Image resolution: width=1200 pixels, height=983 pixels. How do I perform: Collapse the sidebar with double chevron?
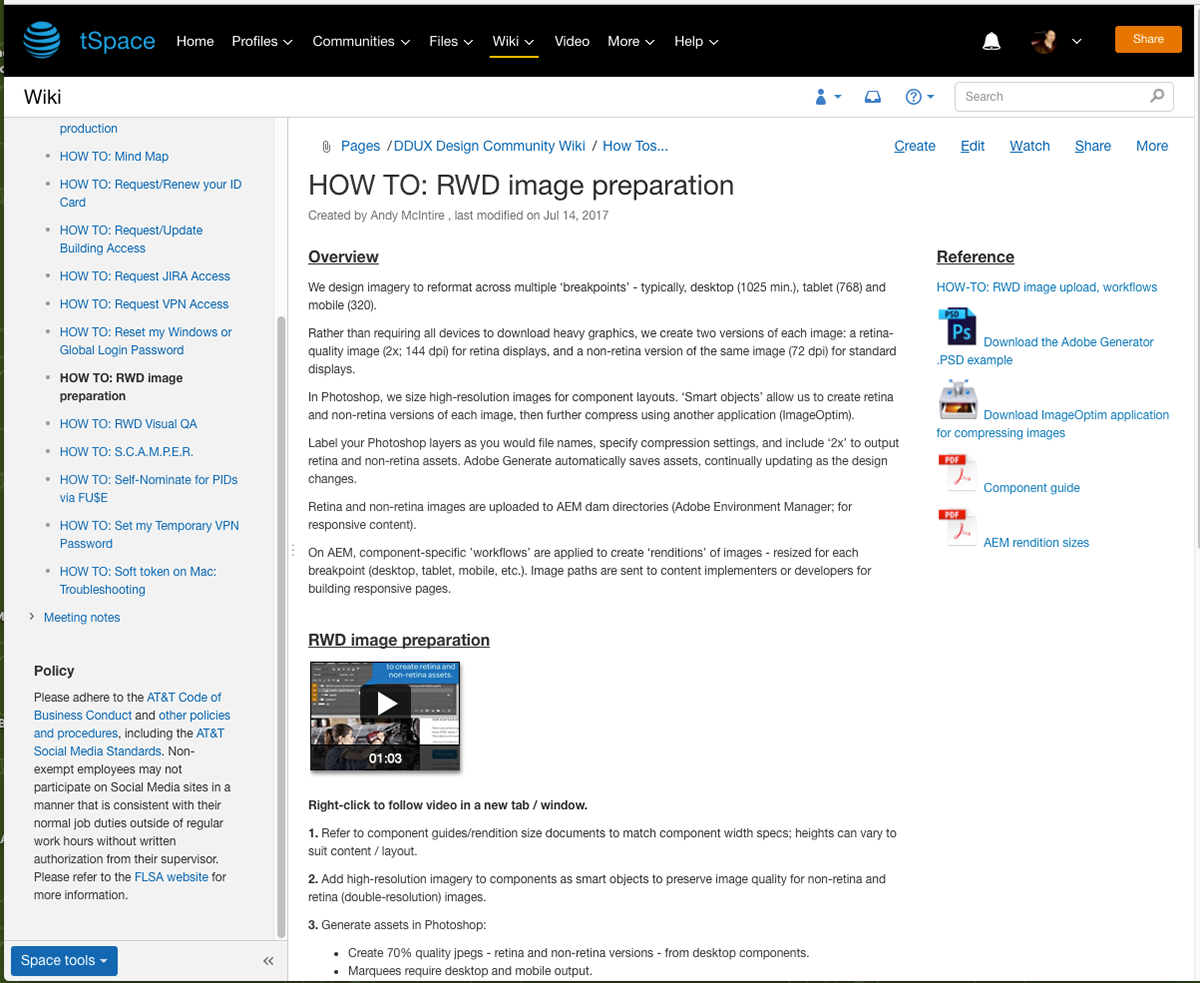coord(268,961)
